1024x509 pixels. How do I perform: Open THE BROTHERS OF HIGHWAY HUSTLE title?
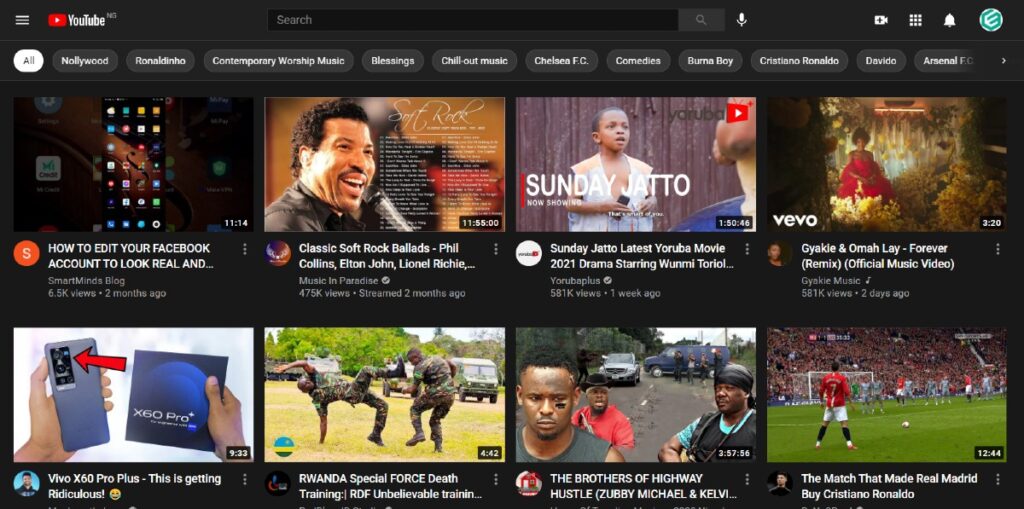tap(643, 486)
